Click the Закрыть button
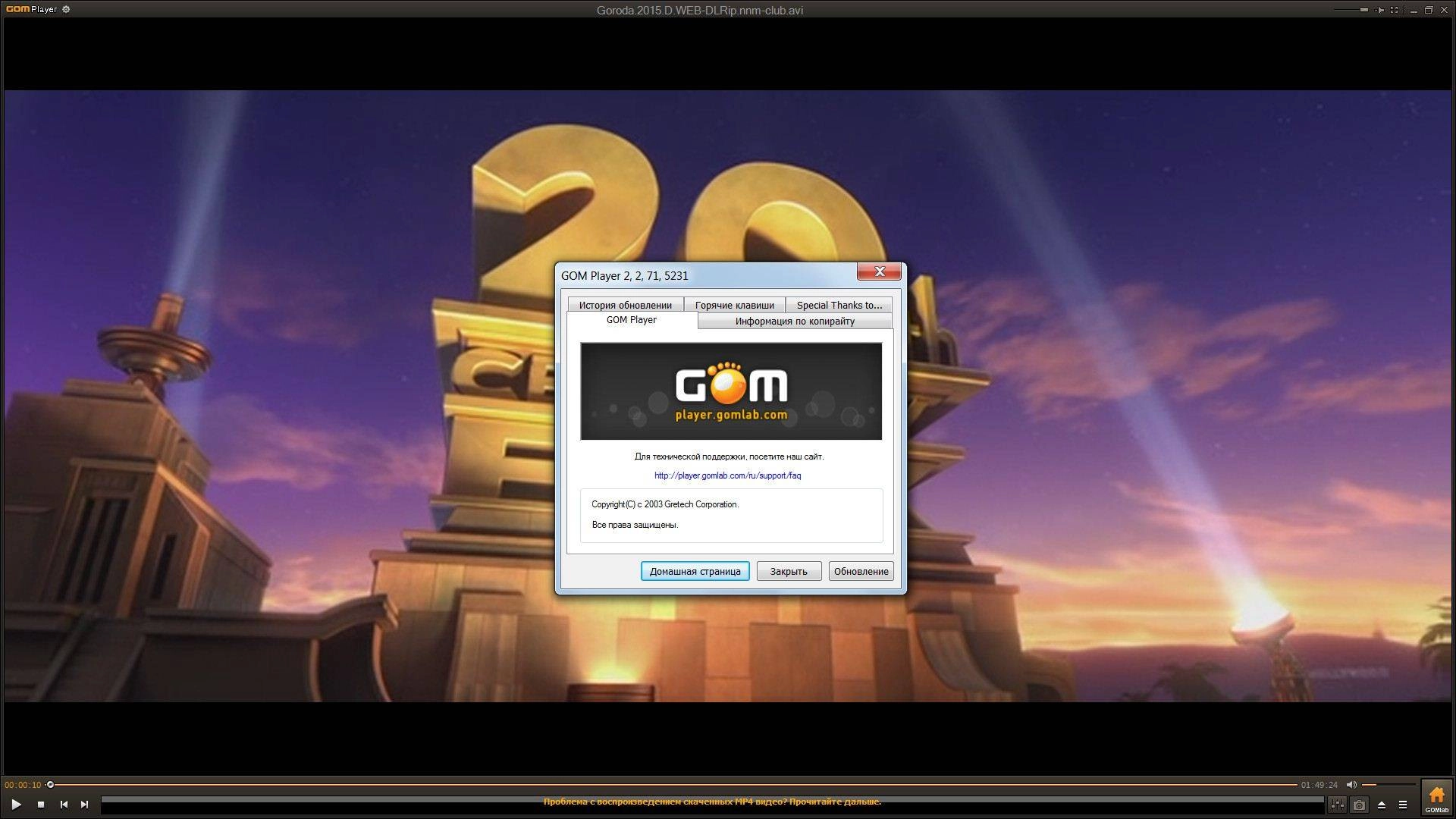 click(789, 571)
